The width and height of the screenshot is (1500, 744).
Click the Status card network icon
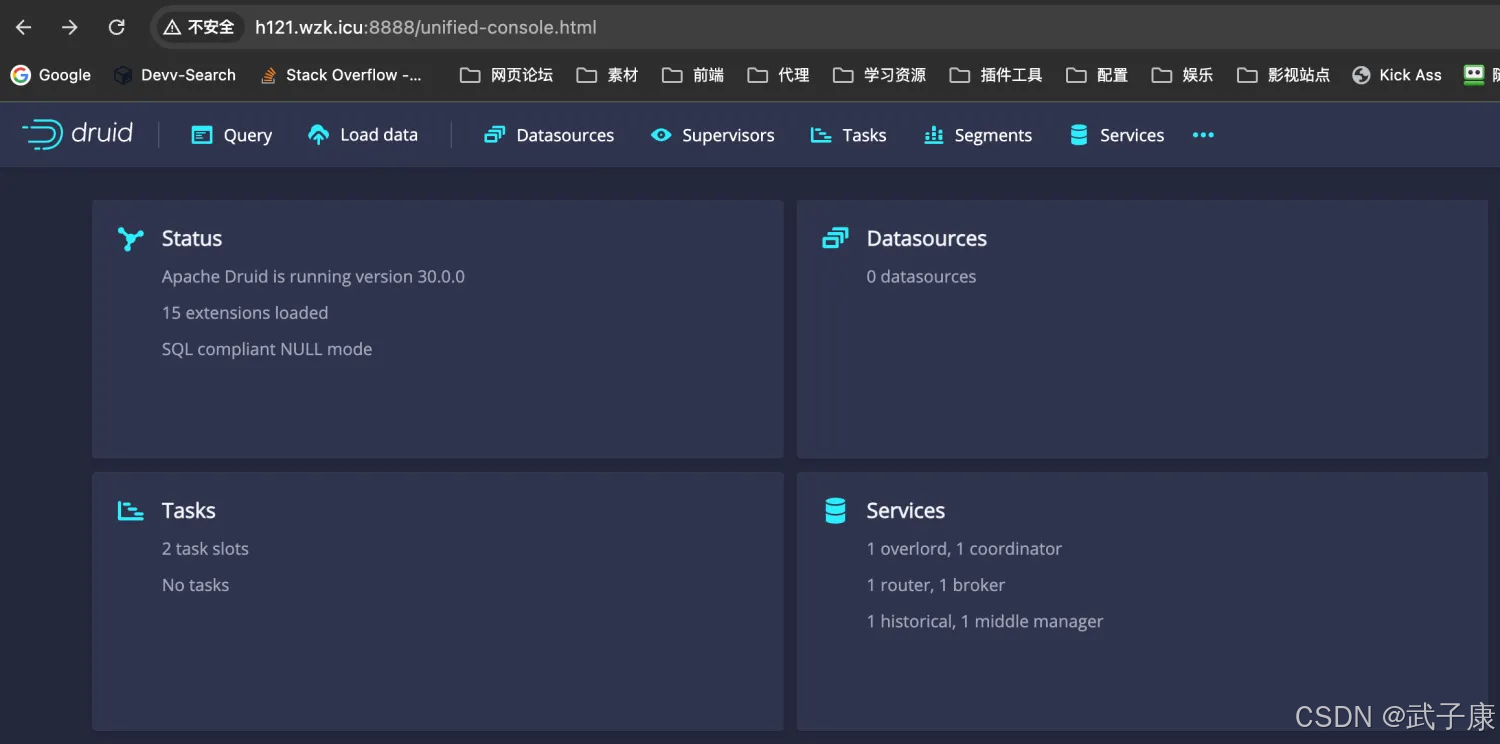[131, 239]
